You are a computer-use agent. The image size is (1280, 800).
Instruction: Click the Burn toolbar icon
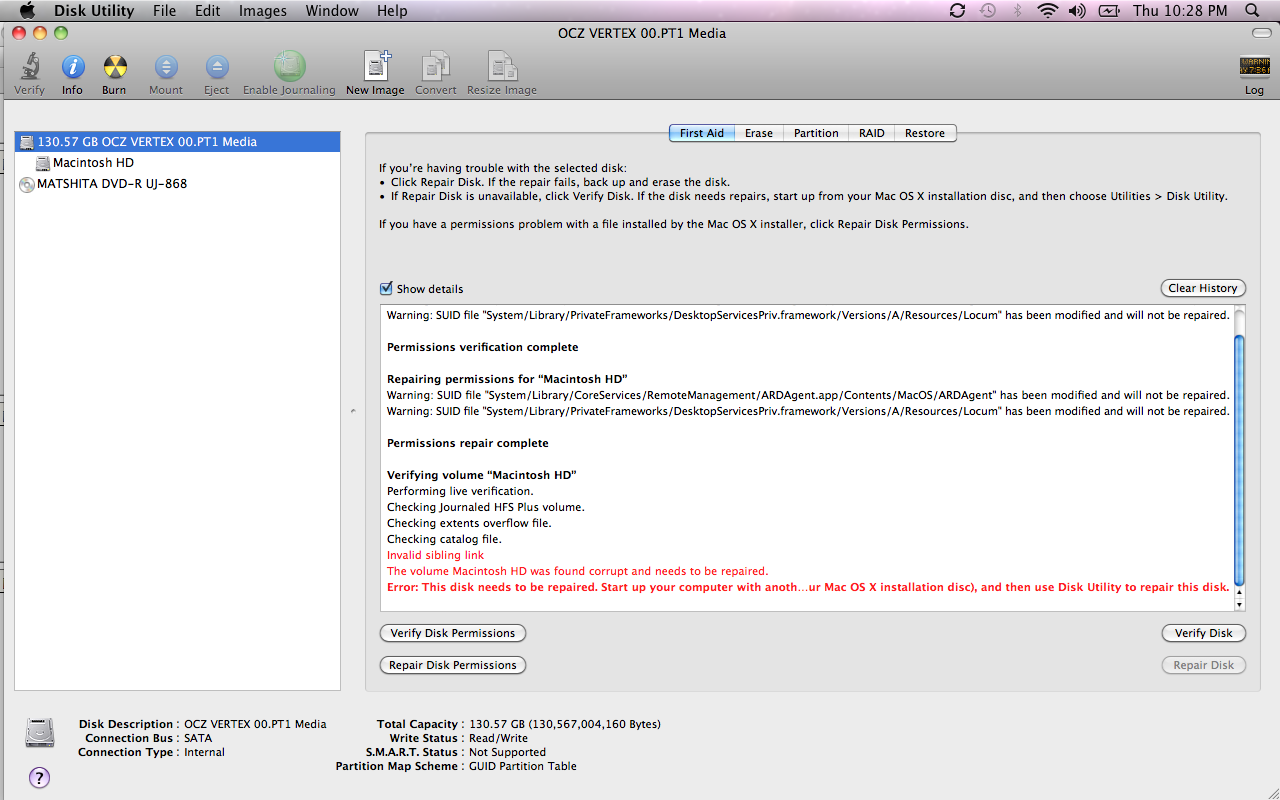click(x=114, y=68)
